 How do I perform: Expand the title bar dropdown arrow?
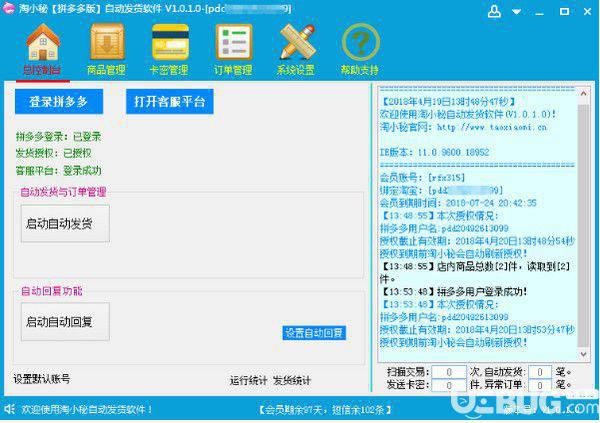click(x=516, y=12)
